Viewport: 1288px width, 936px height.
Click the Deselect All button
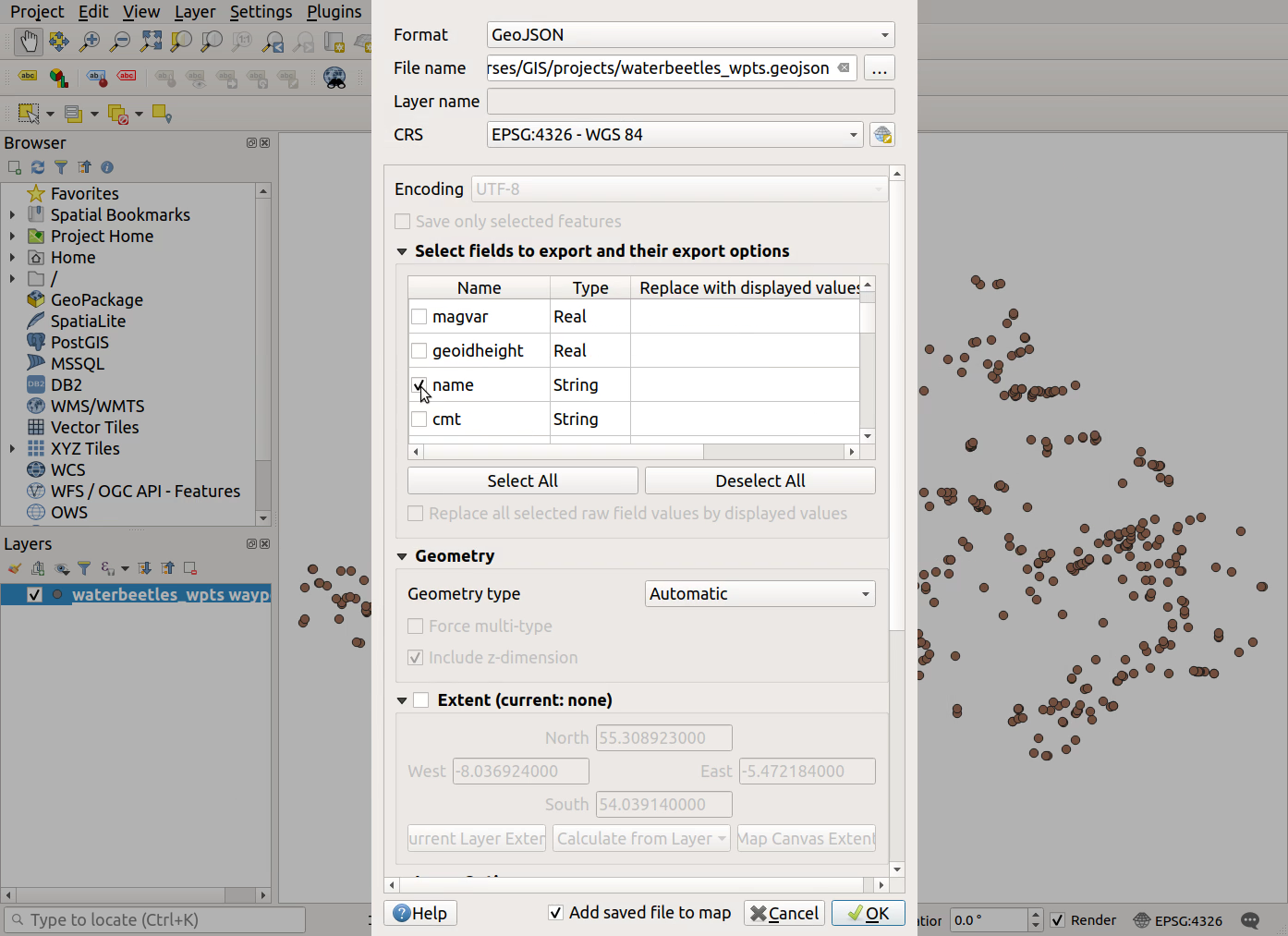point(760,480)
